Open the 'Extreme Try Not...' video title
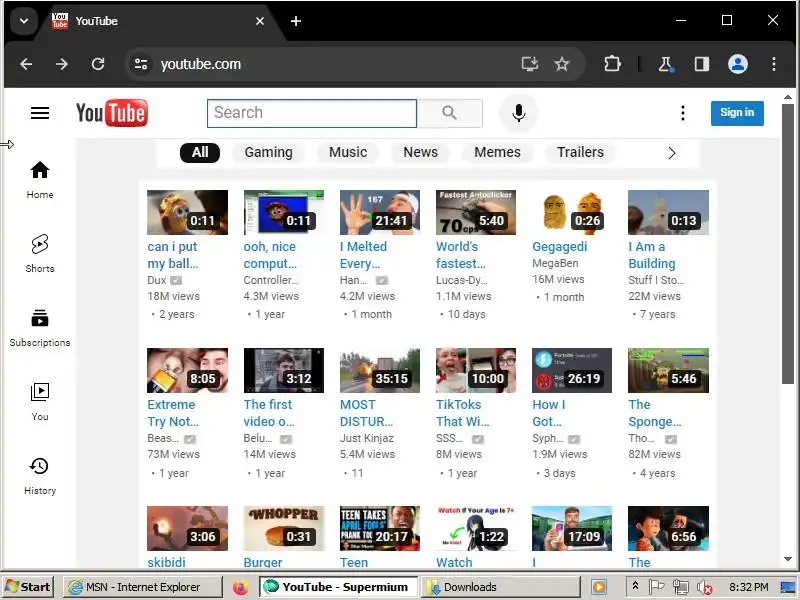Image resolution: width=800 pixels, height=600 pixels. click(x=173, y=413)
